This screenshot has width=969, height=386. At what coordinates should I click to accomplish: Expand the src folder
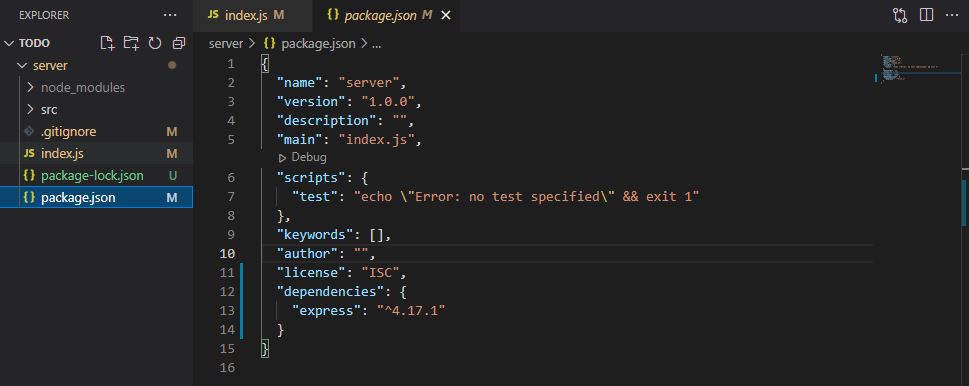30,110
